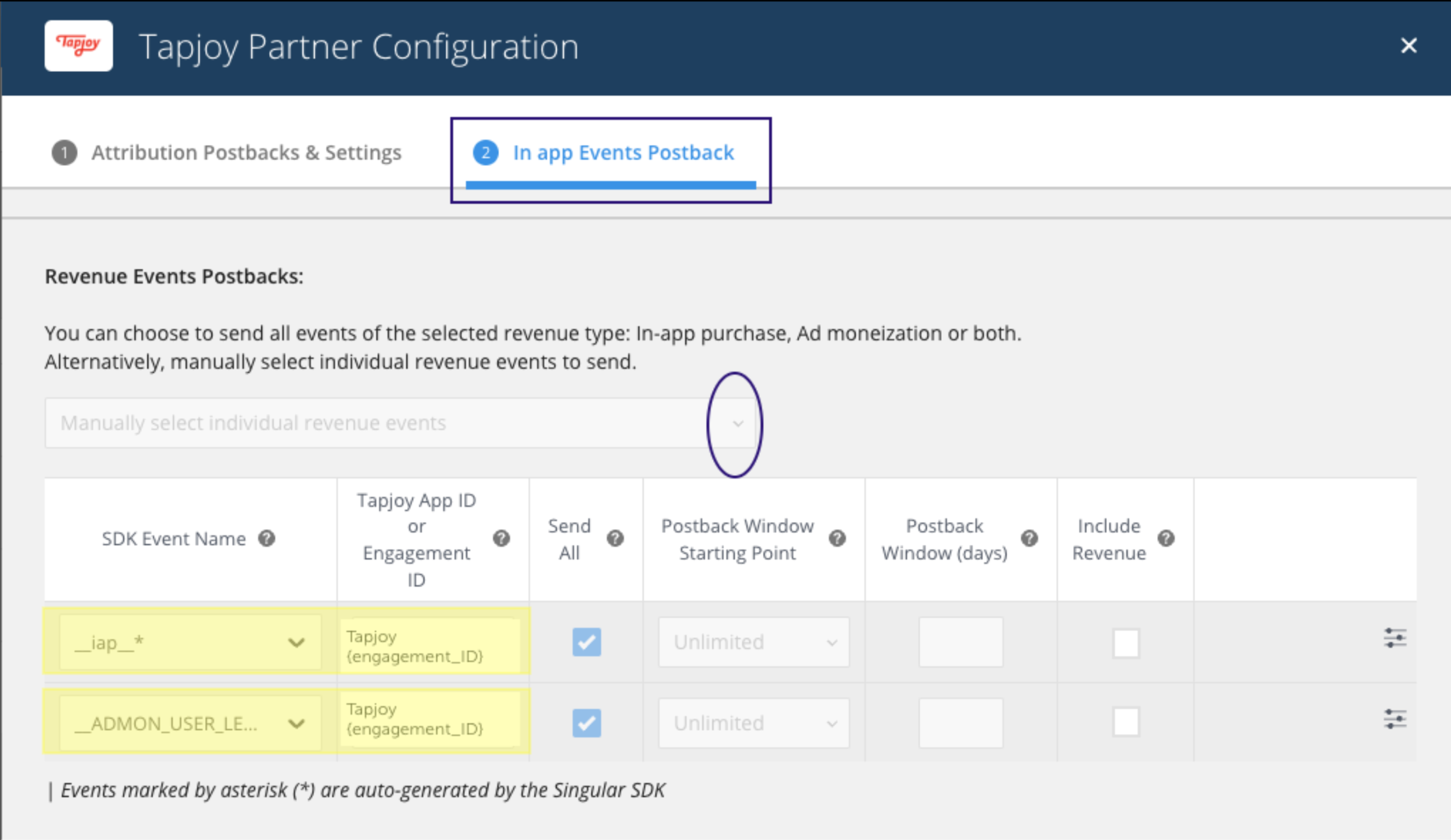
Task: Close the Tapjoy Partner Configuration dialog
Action: pos(1409,46)
